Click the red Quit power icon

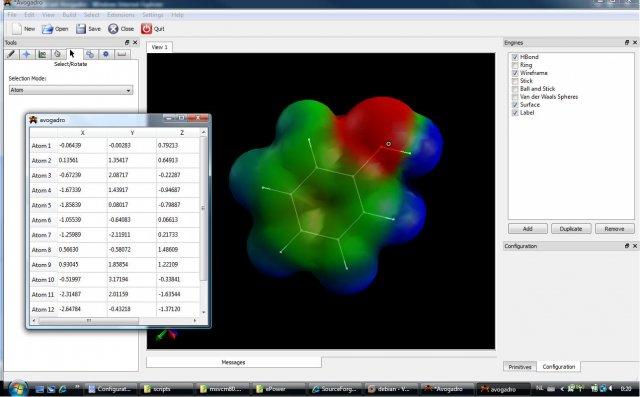(x=146, y=29)
